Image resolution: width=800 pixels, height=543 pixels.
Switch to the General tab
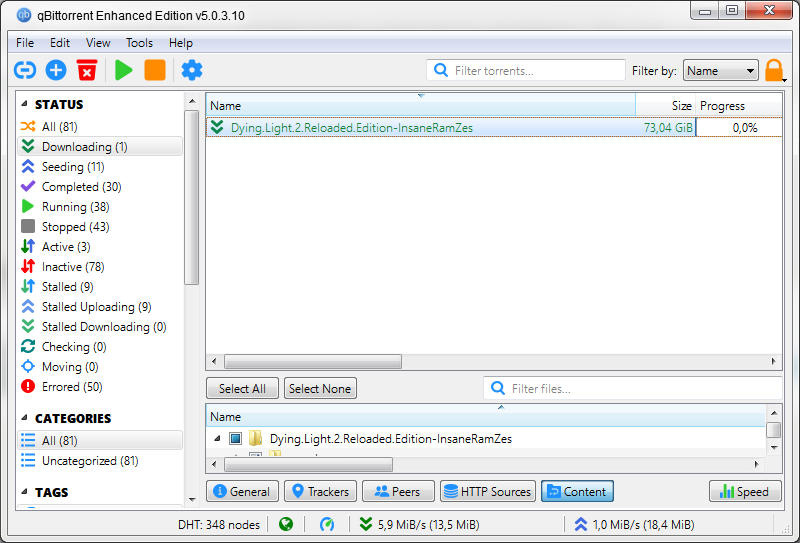click(242, 491)
